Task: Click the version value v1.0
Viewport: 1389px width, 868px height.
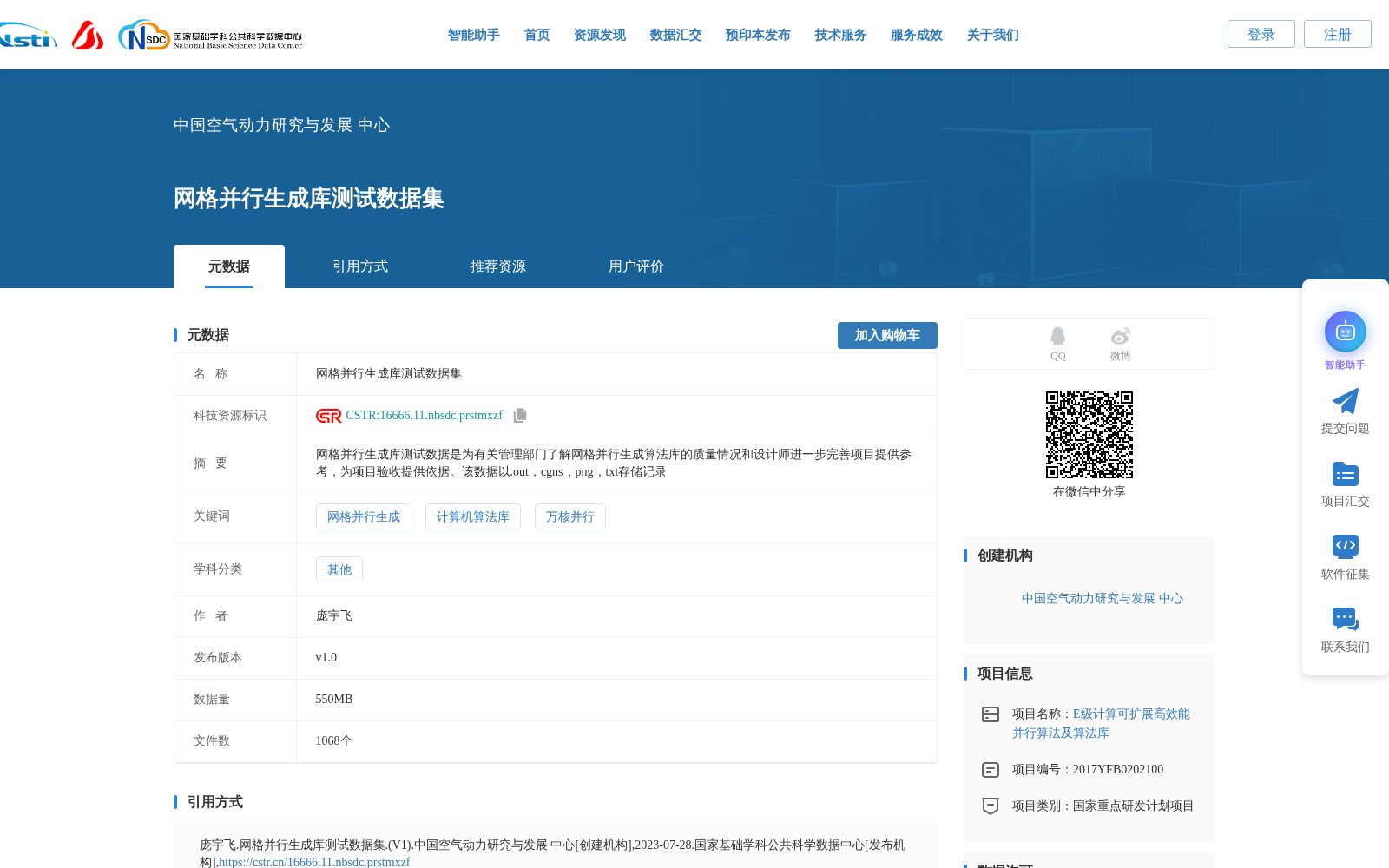Action: (x=326, y=658)
